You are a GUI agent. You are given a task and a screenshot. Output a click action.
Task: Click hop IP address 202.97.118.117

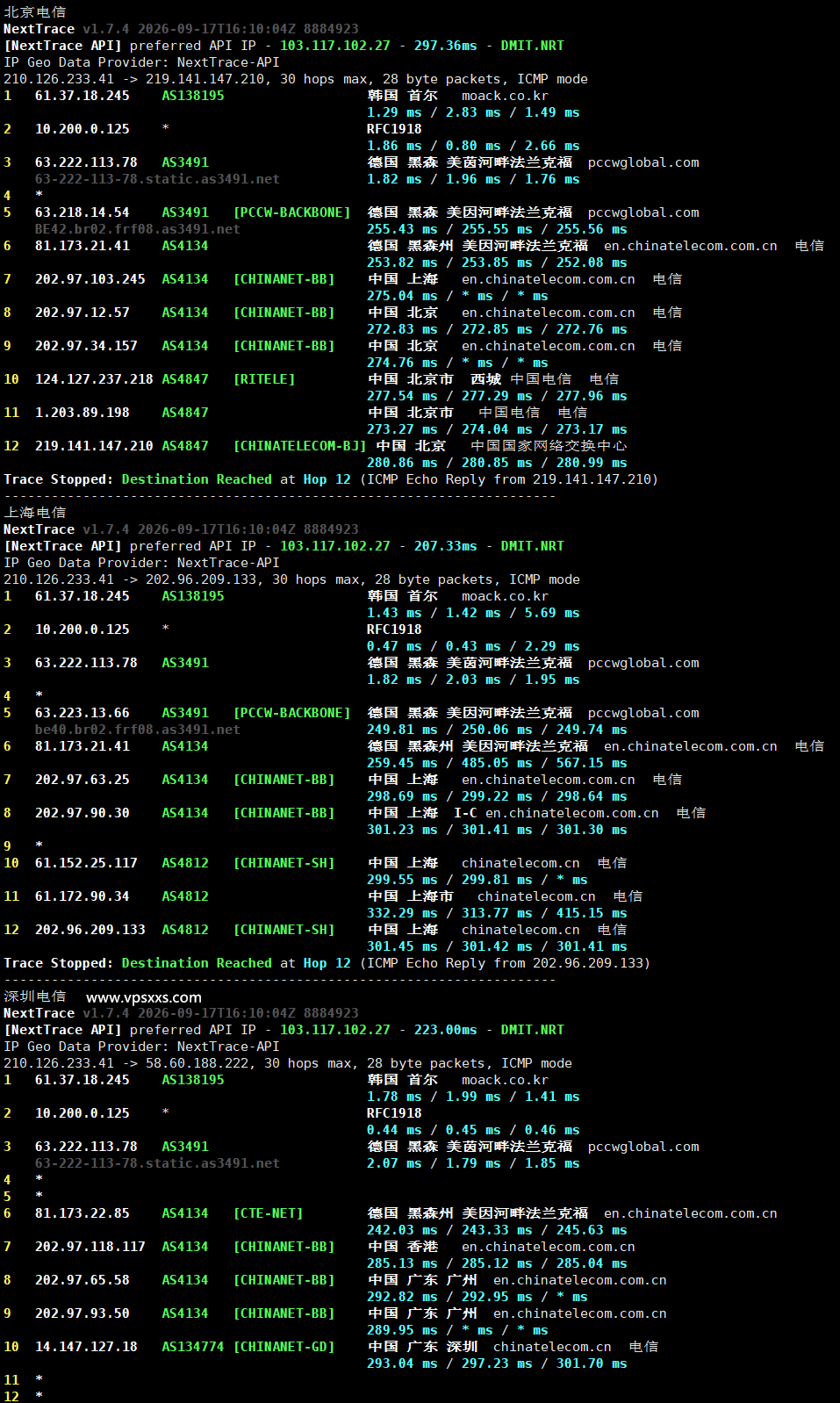tap(90, 1247)
